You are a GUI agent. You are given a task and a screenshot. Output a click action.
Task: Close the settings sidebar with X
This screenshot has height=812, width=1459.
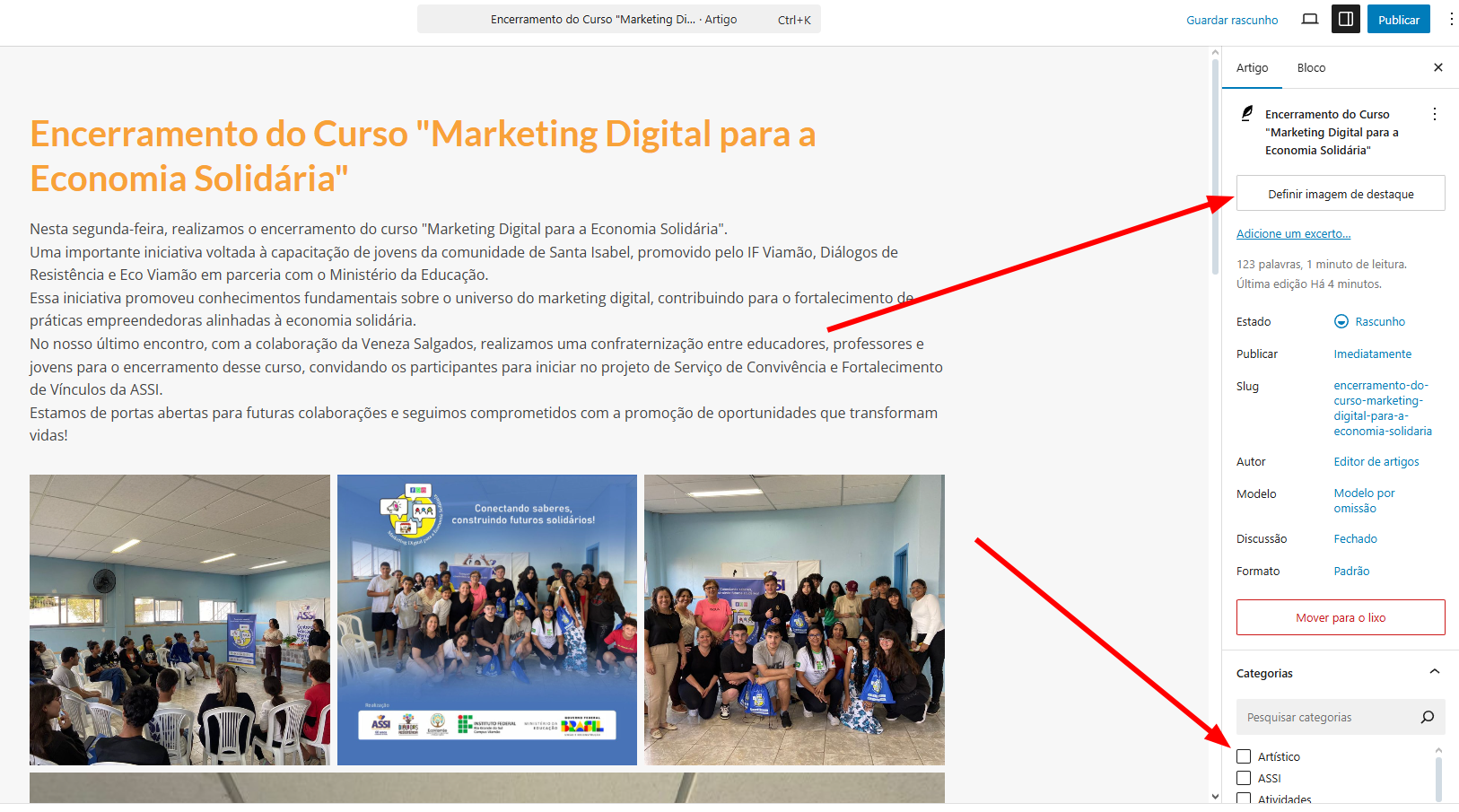[1437, 67]
